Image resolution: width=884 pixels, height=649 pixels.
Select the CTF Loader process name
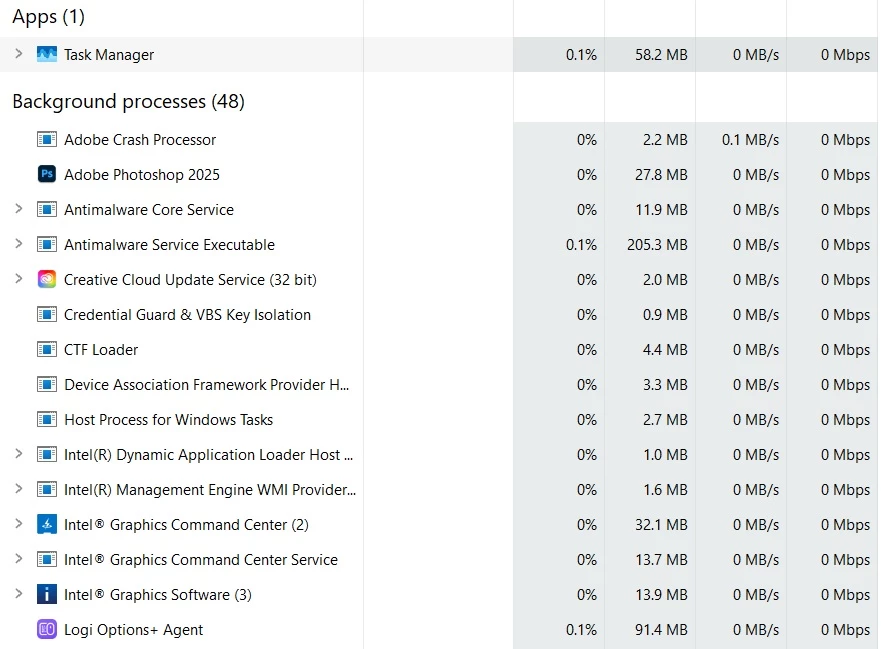tap(101, 350)
